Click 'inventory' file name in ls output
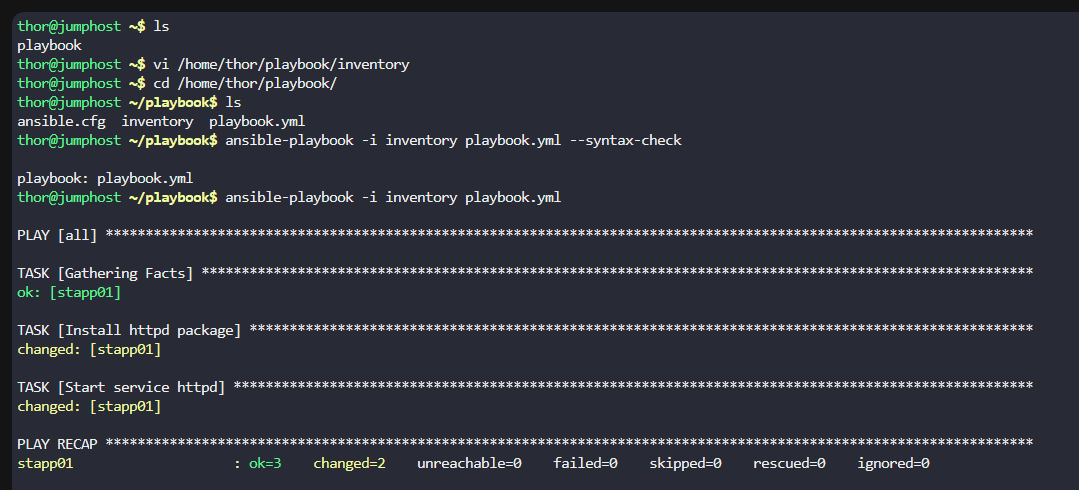Image resolution: width=1079 pixels, height=490 pixels. [x=158, y=122]
